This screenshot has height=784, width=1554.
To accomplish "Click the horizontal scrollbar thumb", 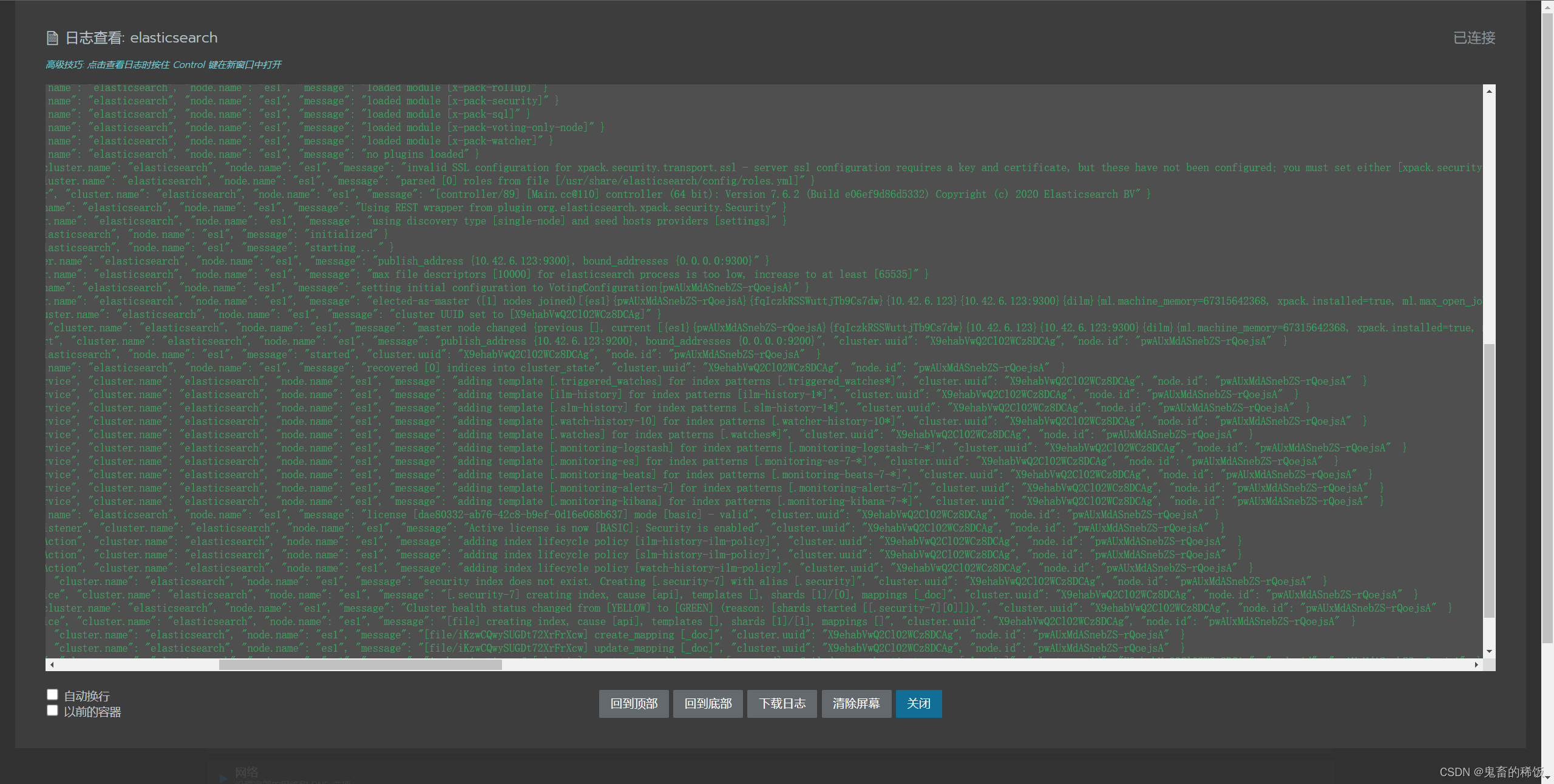I will pos(361,664).
